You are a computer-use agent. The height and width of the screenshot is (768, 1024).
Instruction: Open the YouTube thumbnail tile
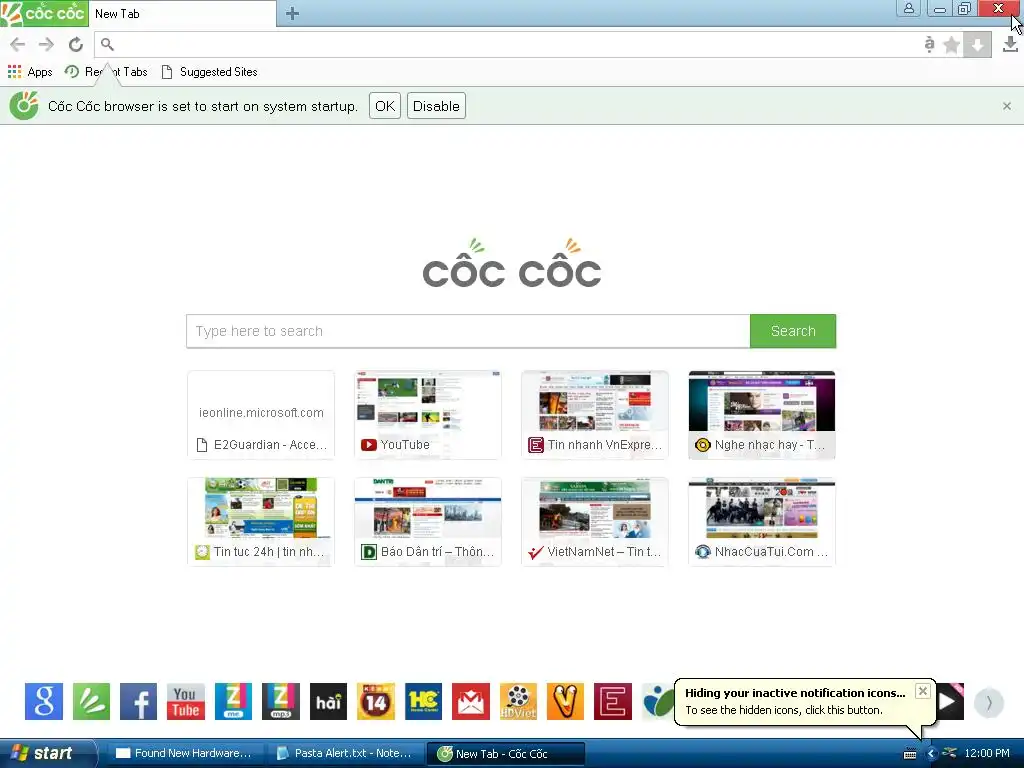coord(428,415)
